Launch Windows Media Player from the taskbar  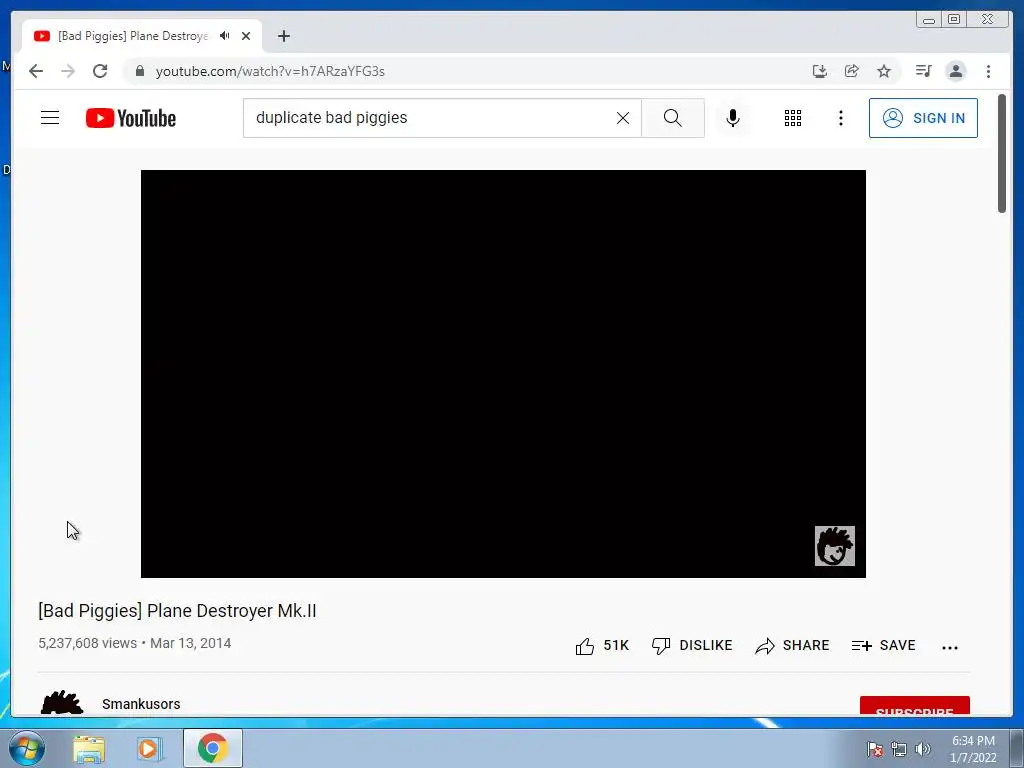click(x=149, y=748)
